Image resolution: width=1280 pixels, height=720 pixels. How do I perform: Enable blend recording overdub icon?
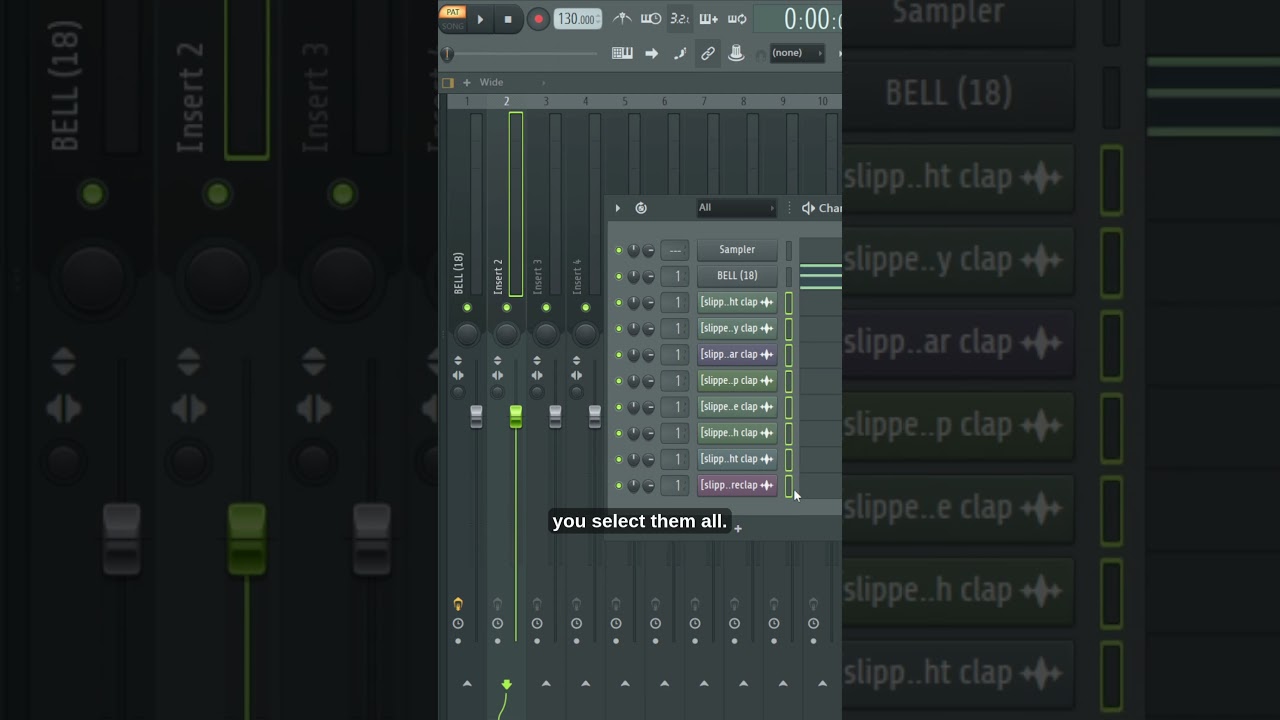click(x=708, y=19)
